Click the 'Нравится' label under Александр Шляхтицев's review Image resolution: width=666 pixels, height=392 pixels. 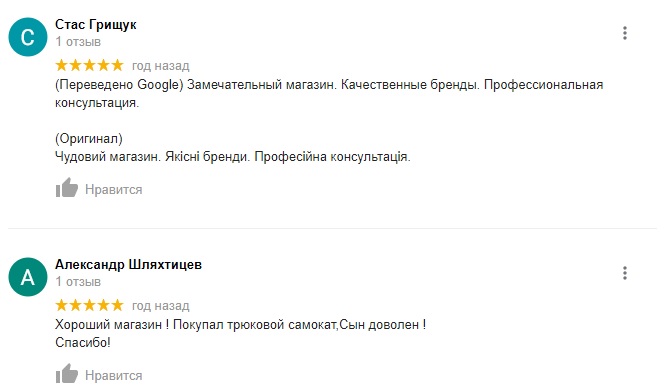[113, 375]
